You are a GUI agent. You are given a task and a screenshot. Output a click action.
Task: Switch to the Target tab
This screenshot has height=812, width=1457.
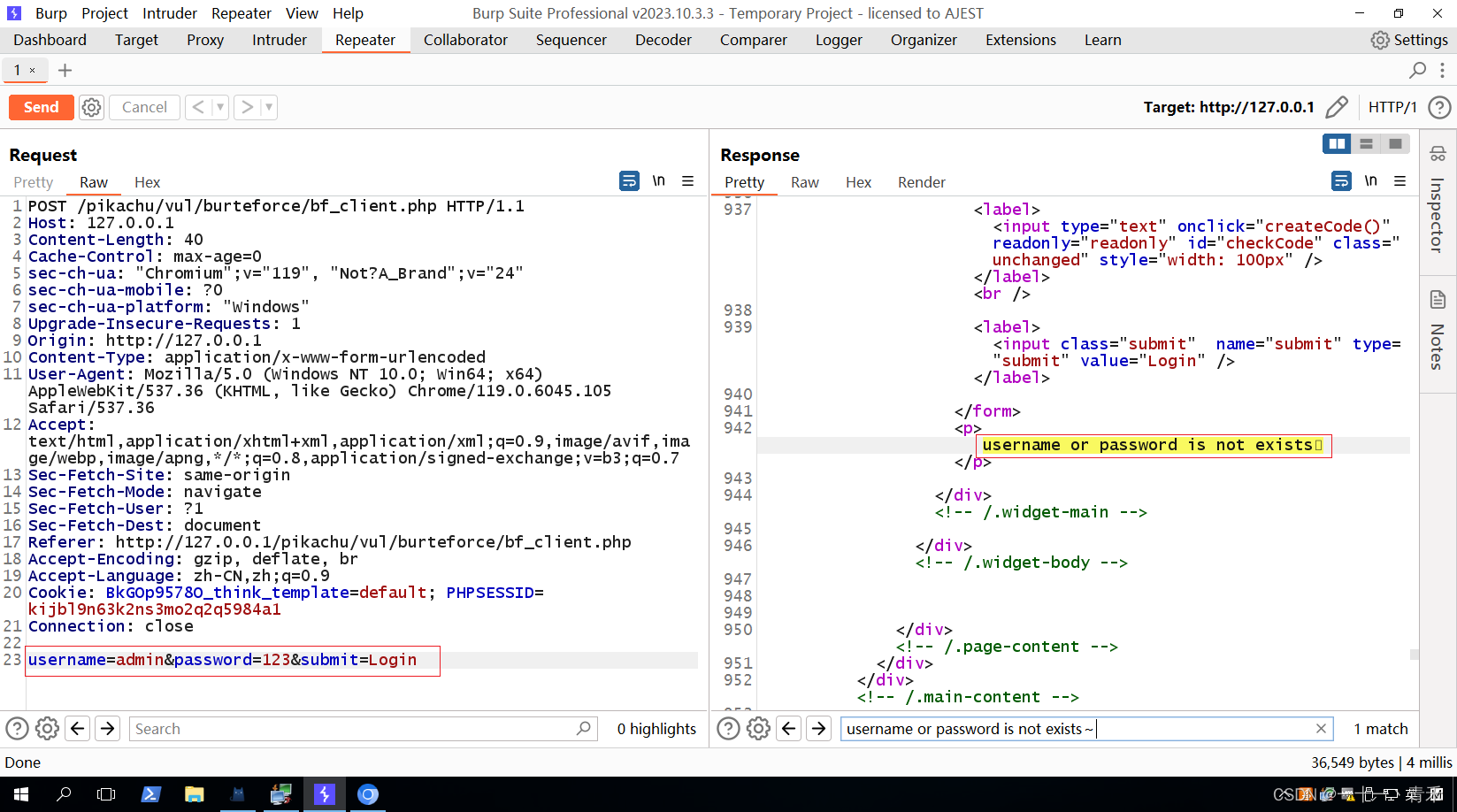[136, 40]
